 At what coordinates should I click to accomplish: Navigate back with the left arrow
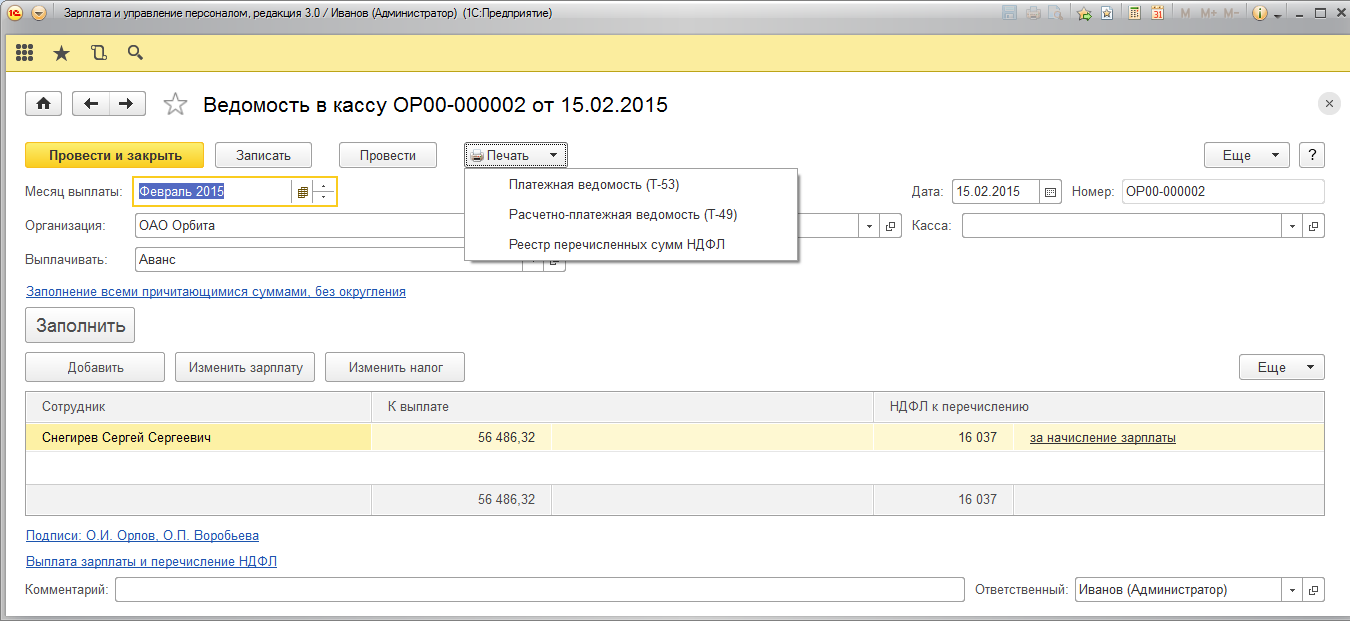coord(91,104)
